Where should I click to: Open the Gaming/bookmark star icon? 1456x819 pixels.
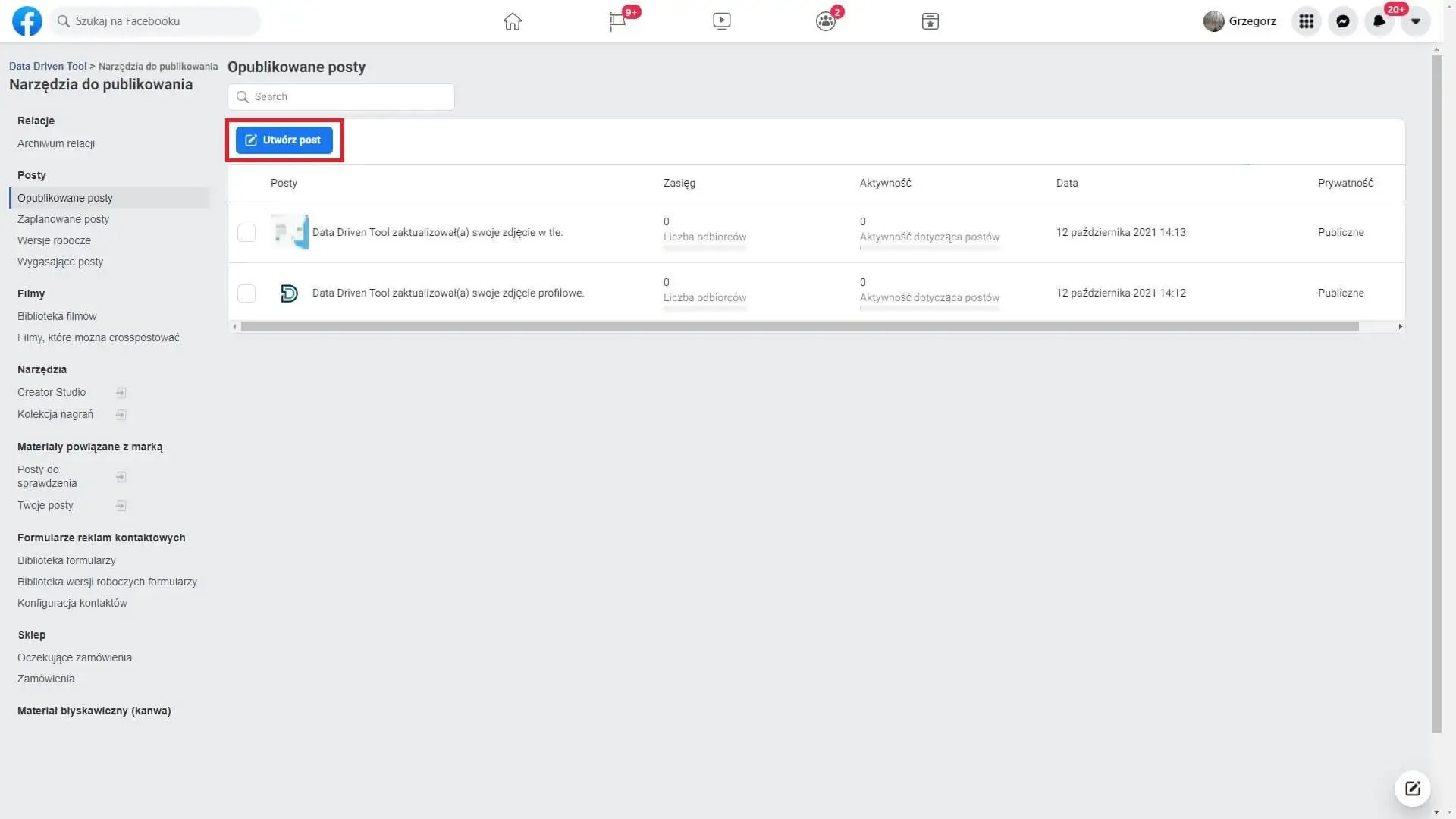(x=930, y=21)
